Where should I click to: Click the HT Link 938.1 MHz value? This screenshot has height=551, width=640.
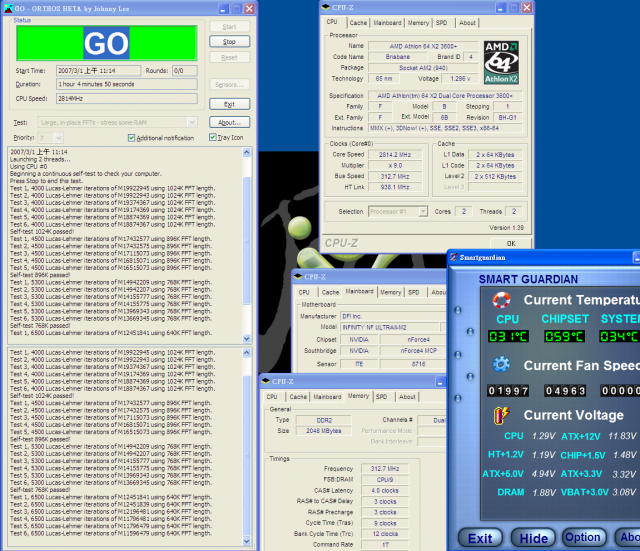pos(395,187)
